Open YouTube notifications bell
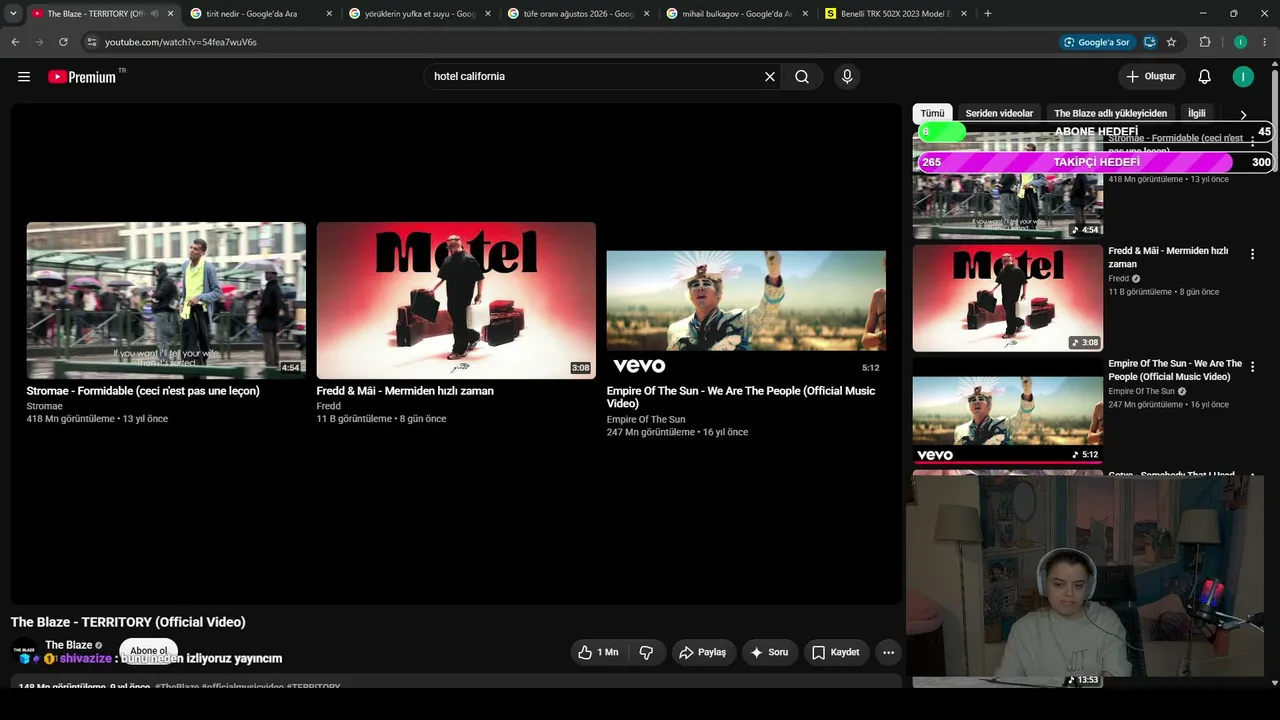 pyautogui.click(x=1205, y=77)
